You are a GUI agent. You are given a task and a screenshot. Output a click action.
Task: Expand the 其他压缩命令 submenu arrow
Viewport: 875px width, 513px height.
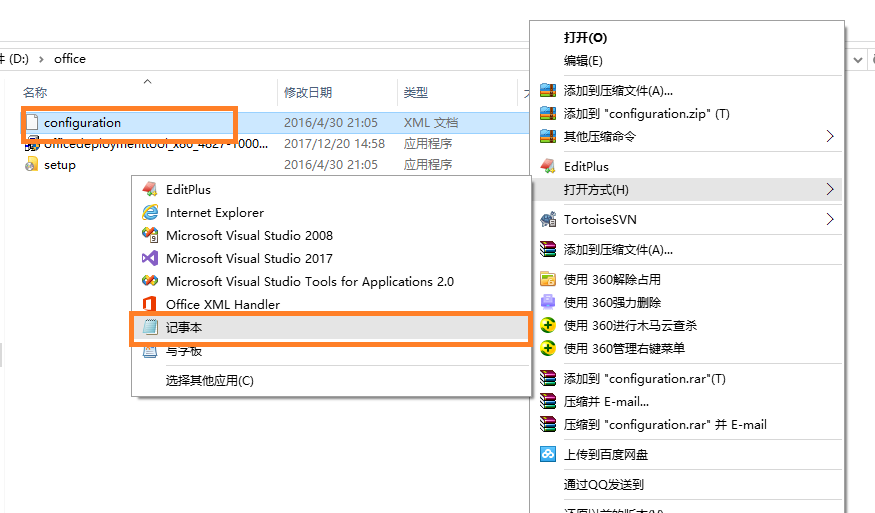(x=830, y=136)
